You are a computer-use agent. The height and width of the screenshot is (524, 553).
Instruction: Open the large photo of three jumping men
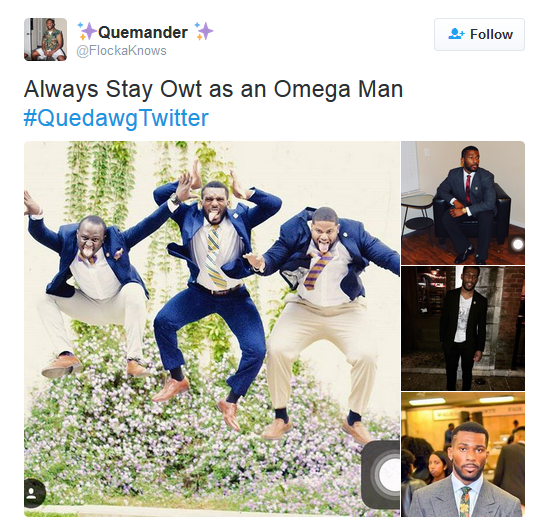212,329
